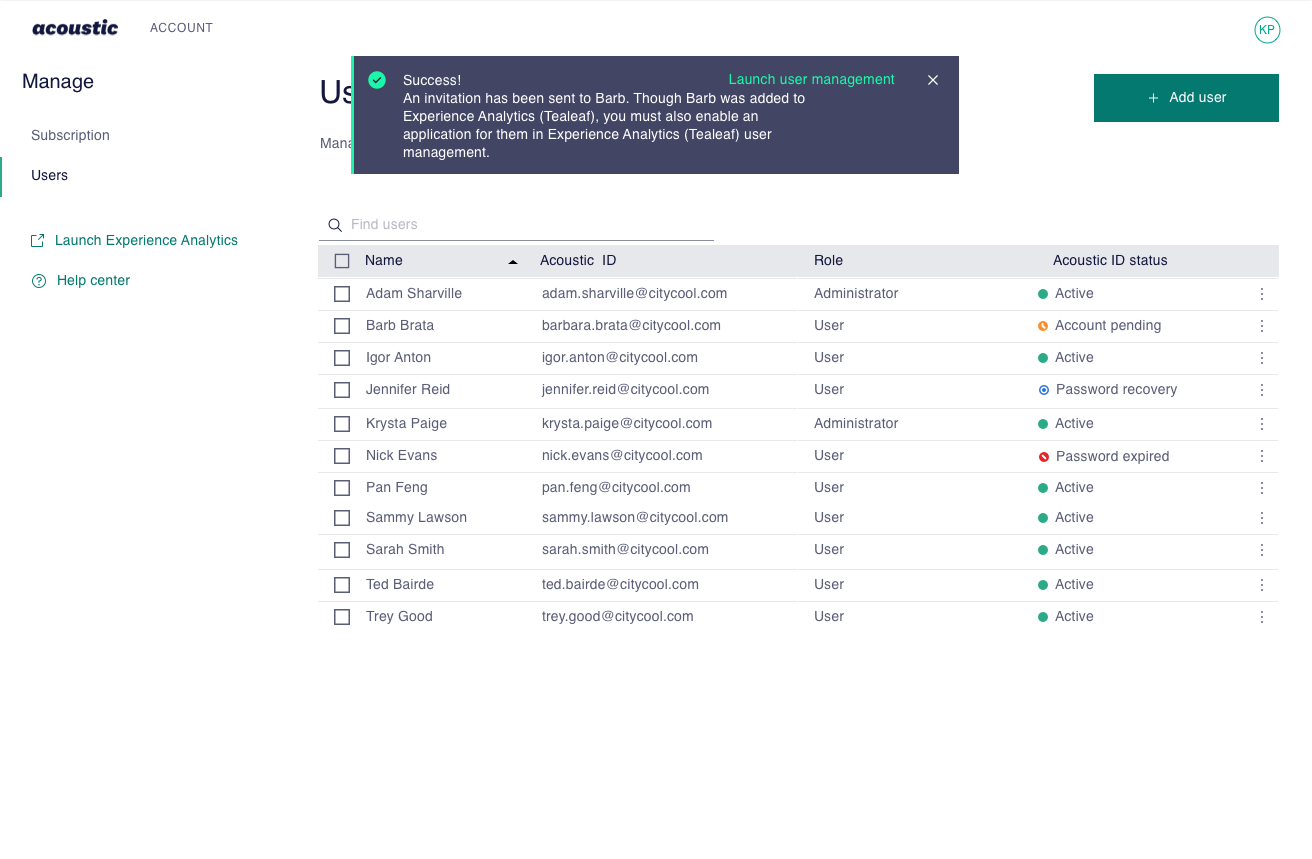Open actions menu for Adam Sharville

pos(1262,294)
